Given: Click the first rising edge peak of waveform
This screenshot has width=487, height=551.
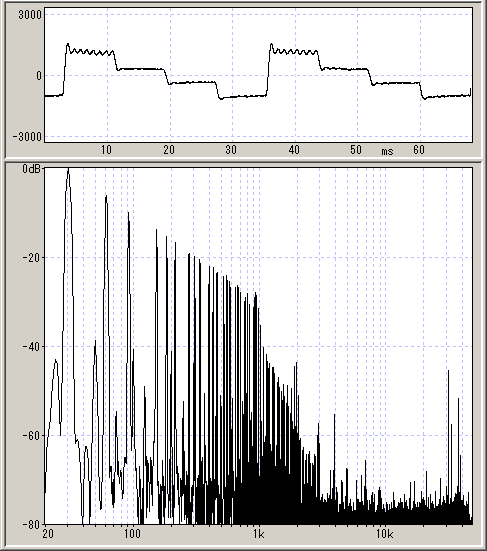Looking at the screenshot, I should click(x=68, y=45).
